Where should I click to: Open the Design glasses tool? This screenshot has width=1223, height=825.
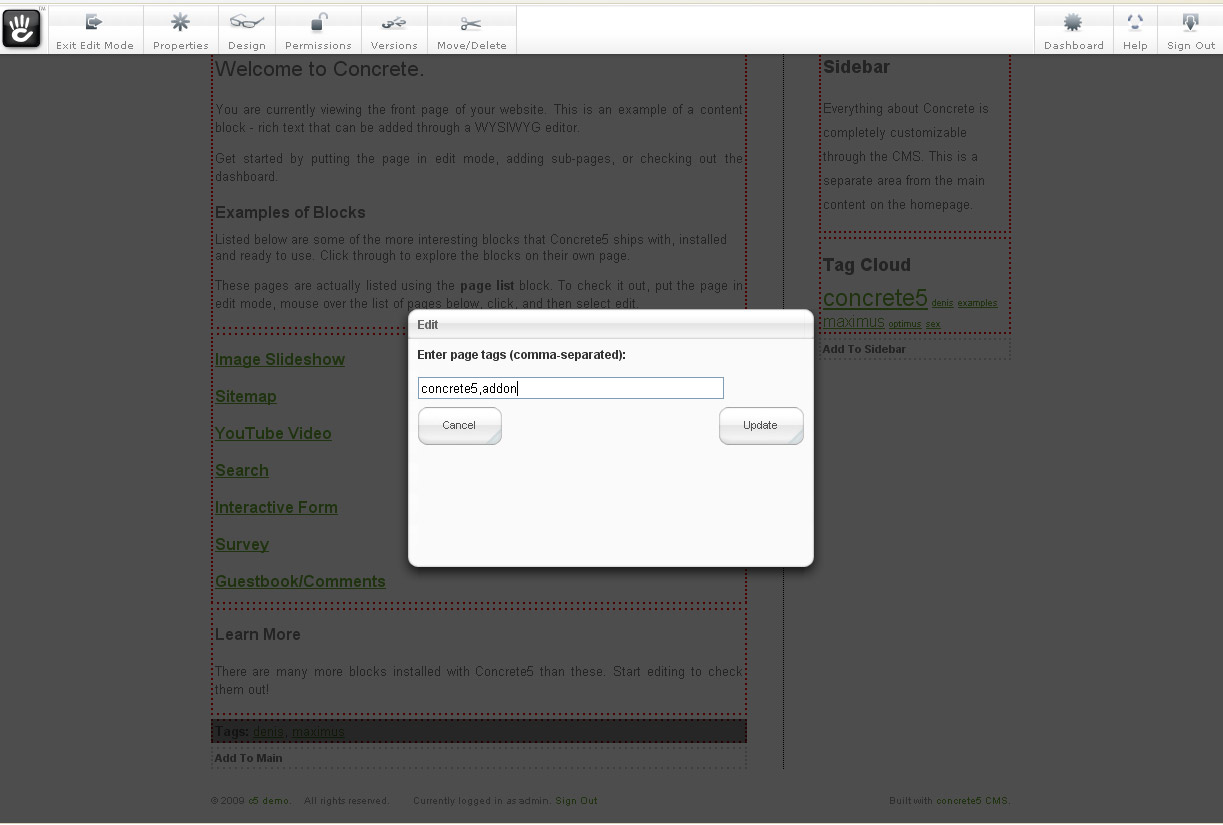point(247,30)
